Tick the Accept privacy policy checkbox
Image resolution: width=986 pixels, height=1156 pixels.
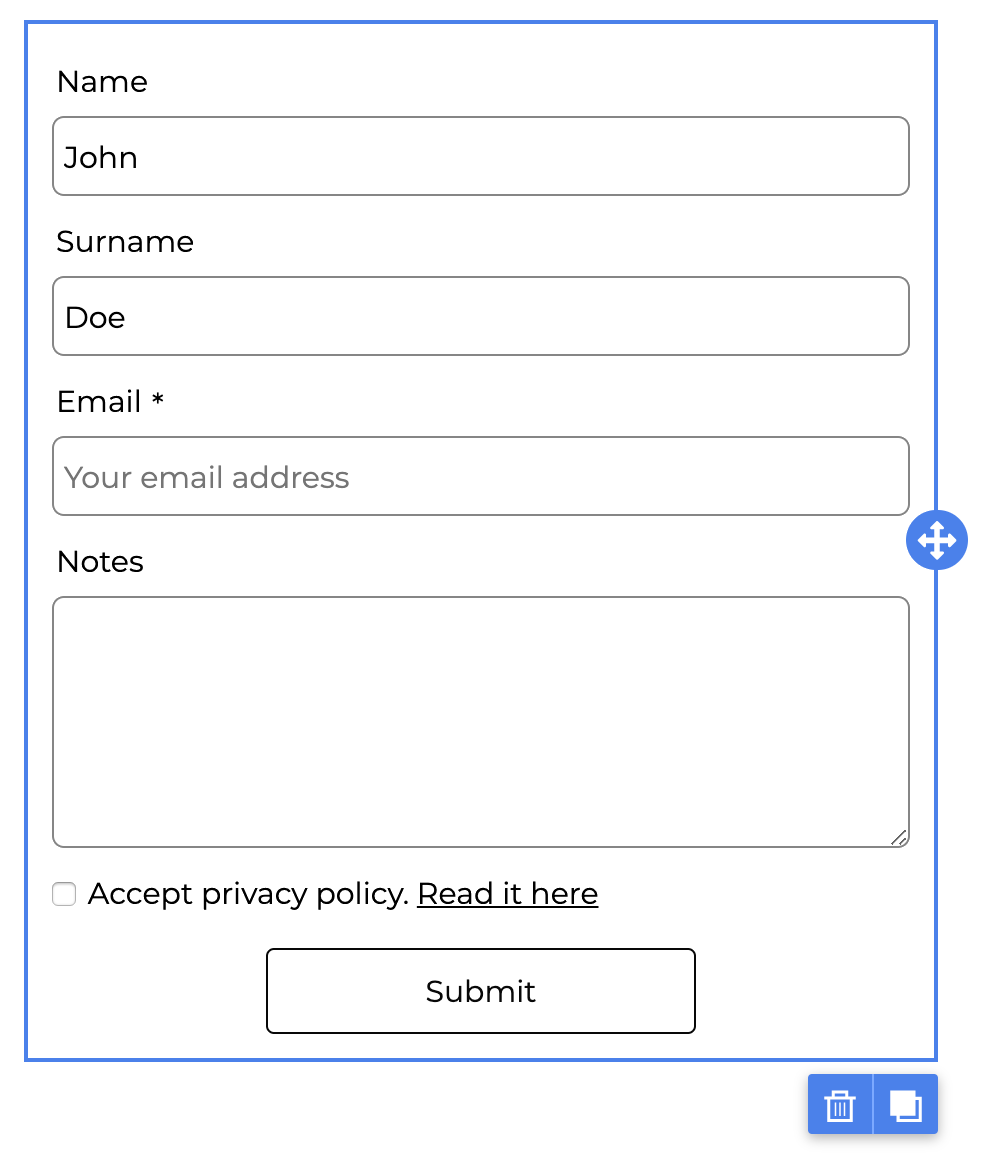pyautogui.click(x=64, y=894)
